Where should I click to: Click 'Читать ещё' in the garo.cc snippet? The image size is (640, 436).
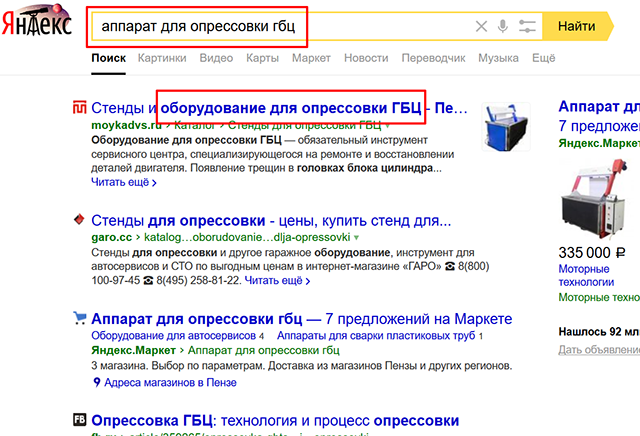(x=277, y=281)
